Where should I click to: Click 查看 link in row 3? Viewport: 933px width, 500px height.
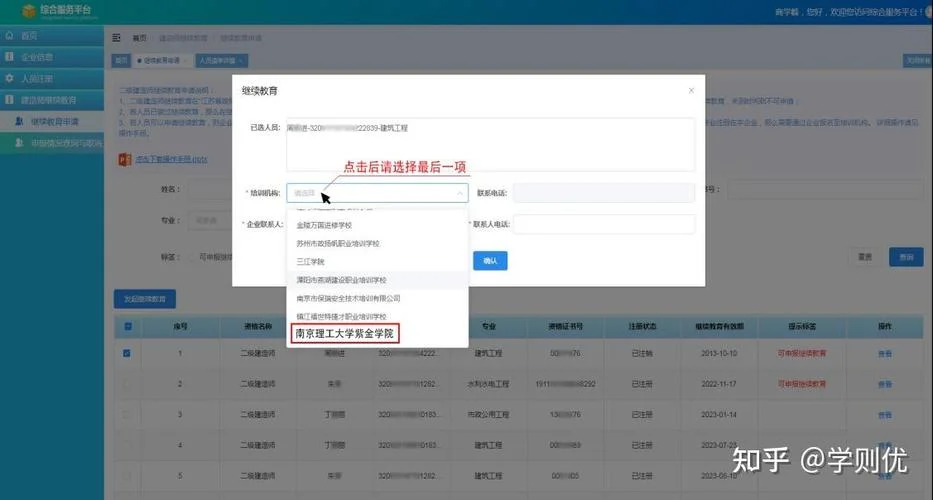885,415
